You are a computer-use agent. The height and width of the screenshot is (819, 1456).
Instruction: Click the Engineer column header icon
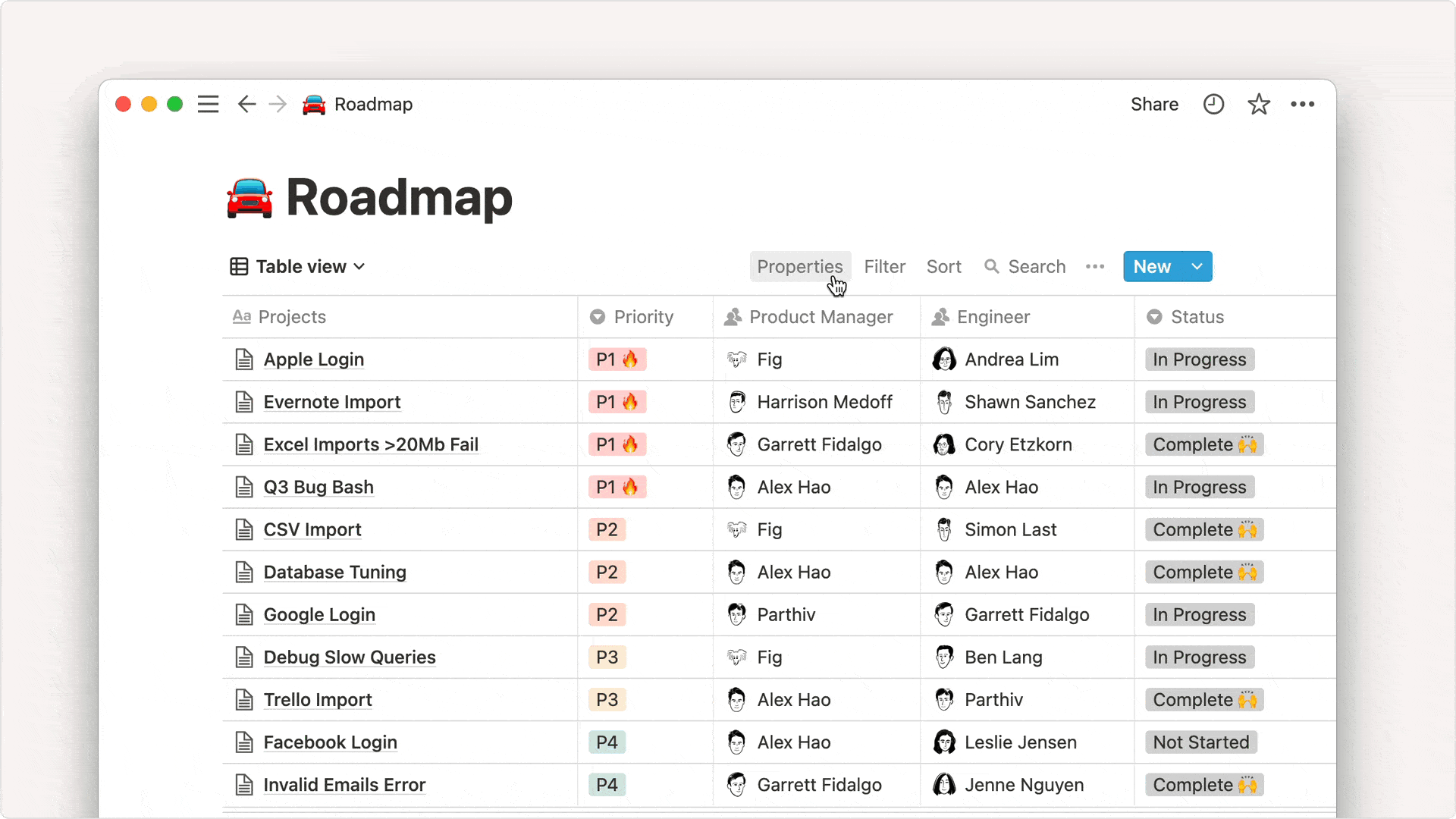tap(940, 317)
